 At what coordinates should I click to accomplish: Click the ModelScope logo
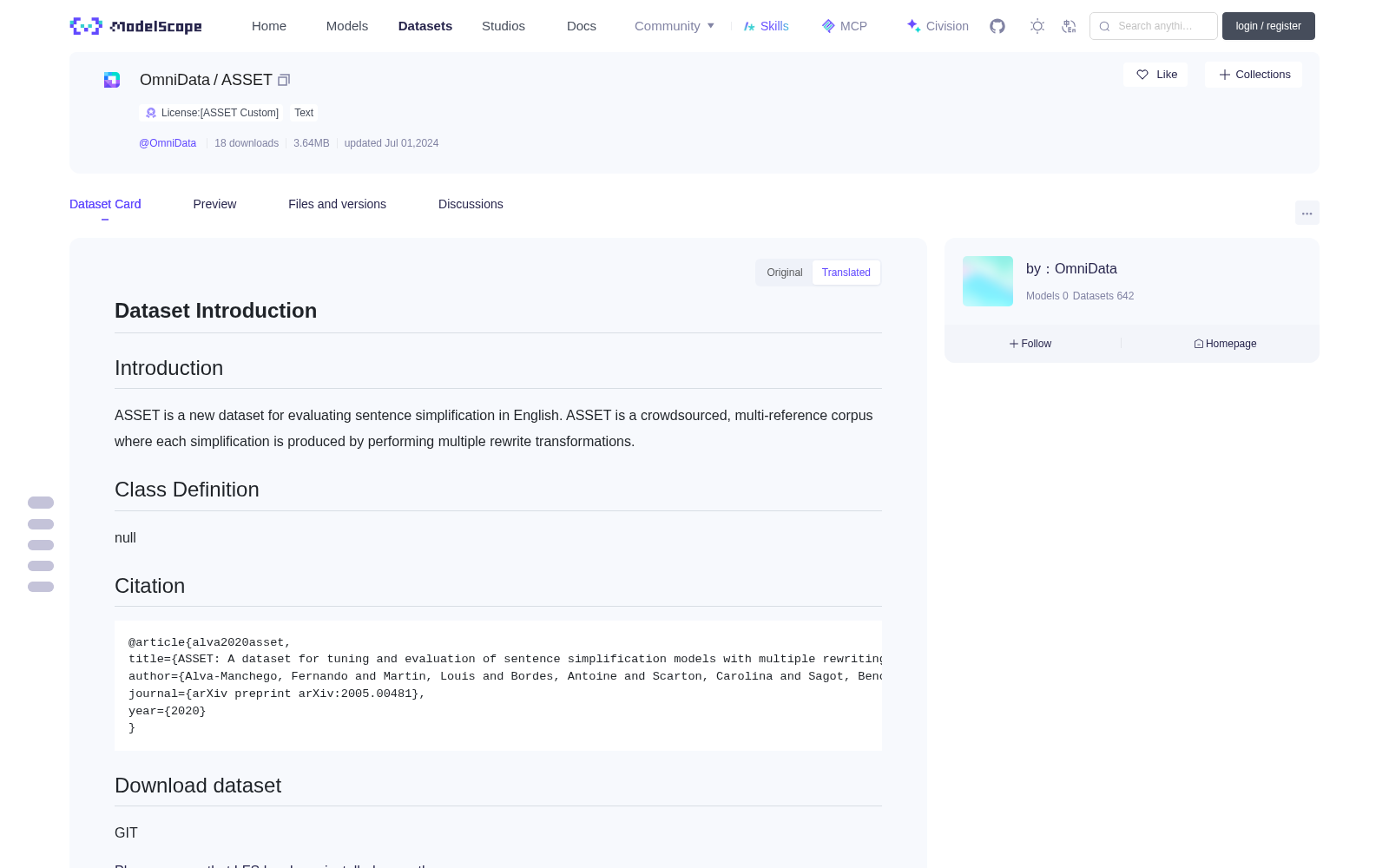coord(136,26)
